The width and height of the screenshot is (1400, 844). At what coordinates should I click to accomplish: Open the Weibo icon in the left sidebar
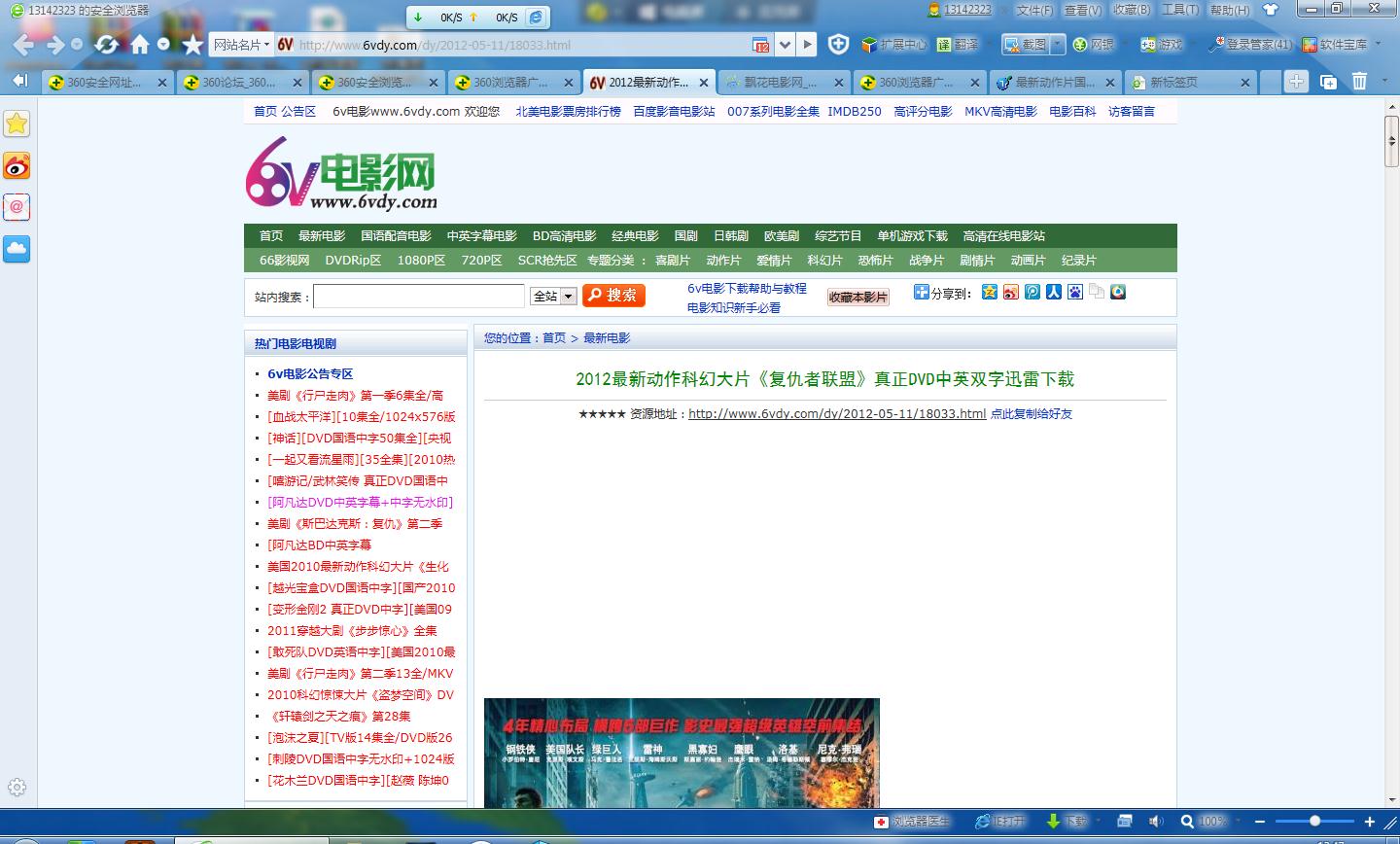click(x=17, y=165)
